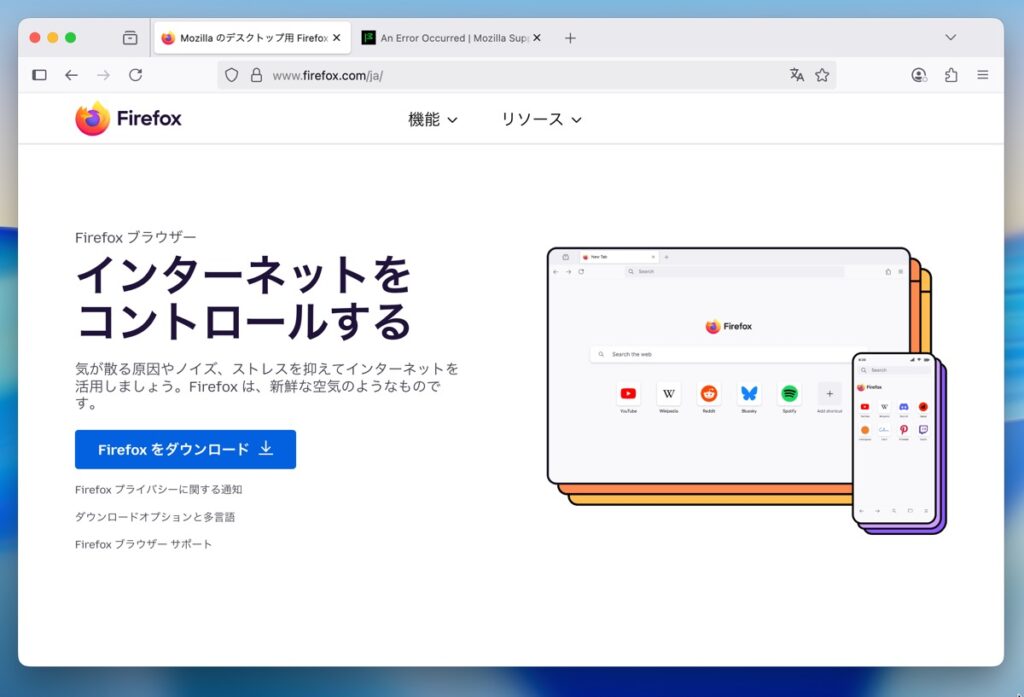Close the Mozilla desktop Firefox tab
Viewport: 1024px width, 697px height.
click(x=337, y=38)
